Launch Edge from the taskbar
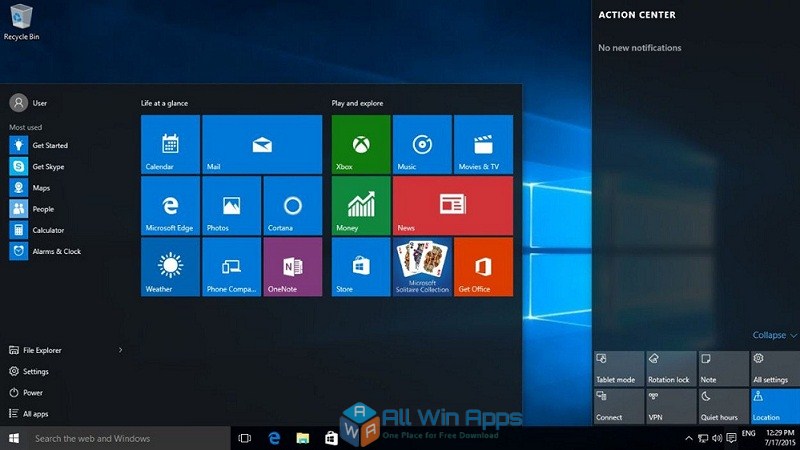 click(274, 438)
